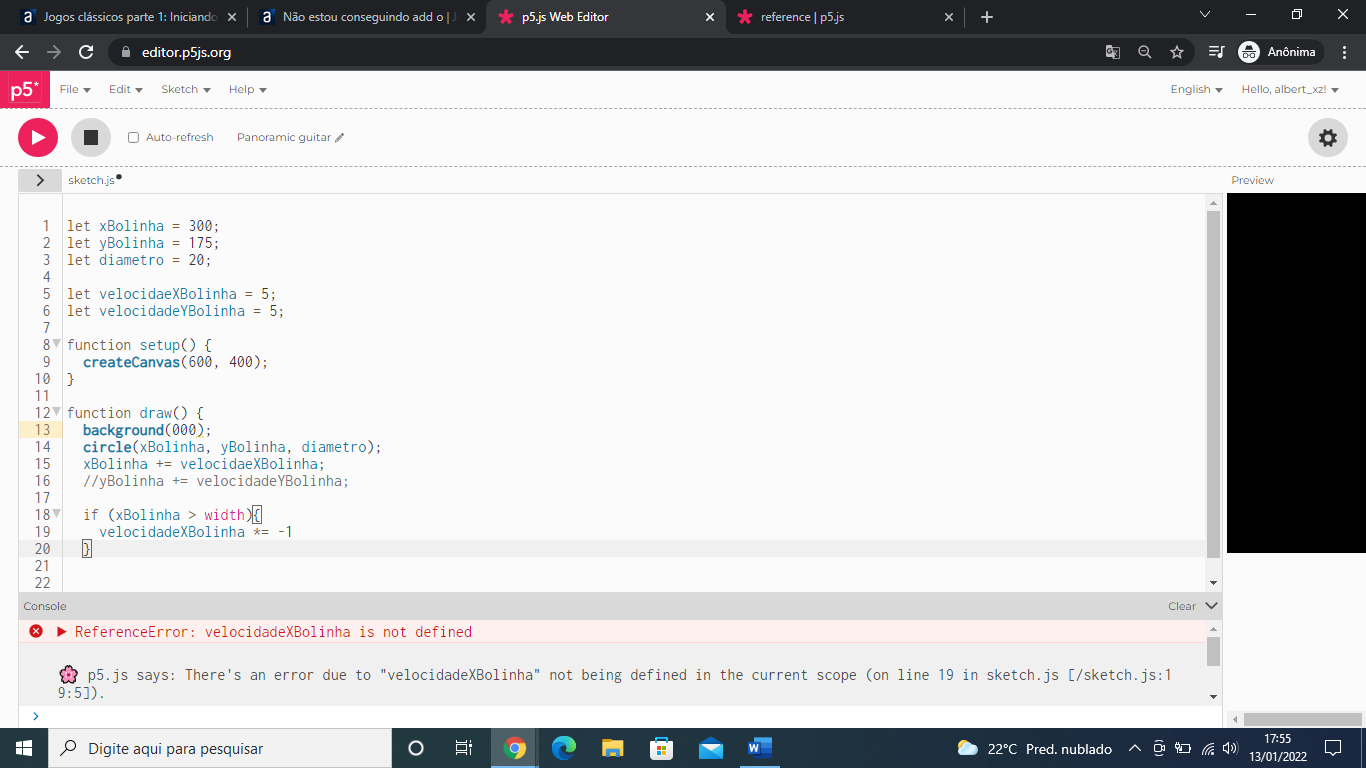
Task: Click the Wi-Fi network icon in tray
Action: coord(1208,748)
